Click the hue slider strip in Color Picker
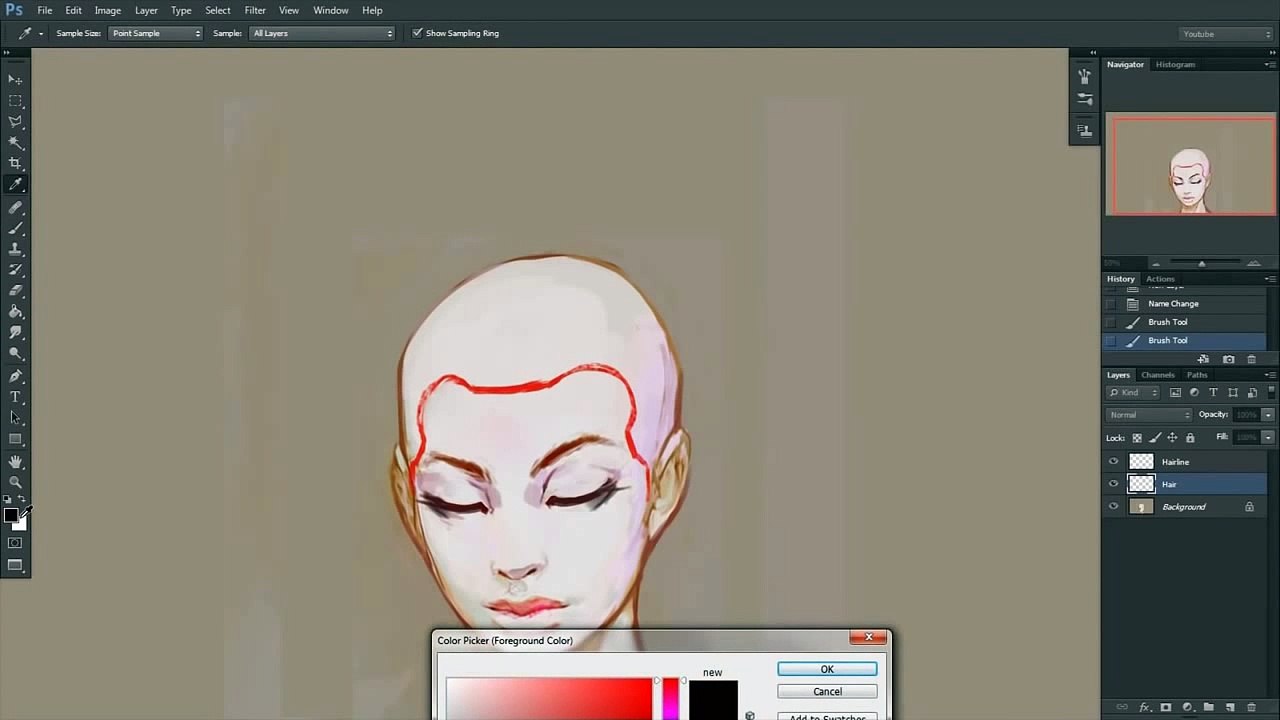 point(670,699)
